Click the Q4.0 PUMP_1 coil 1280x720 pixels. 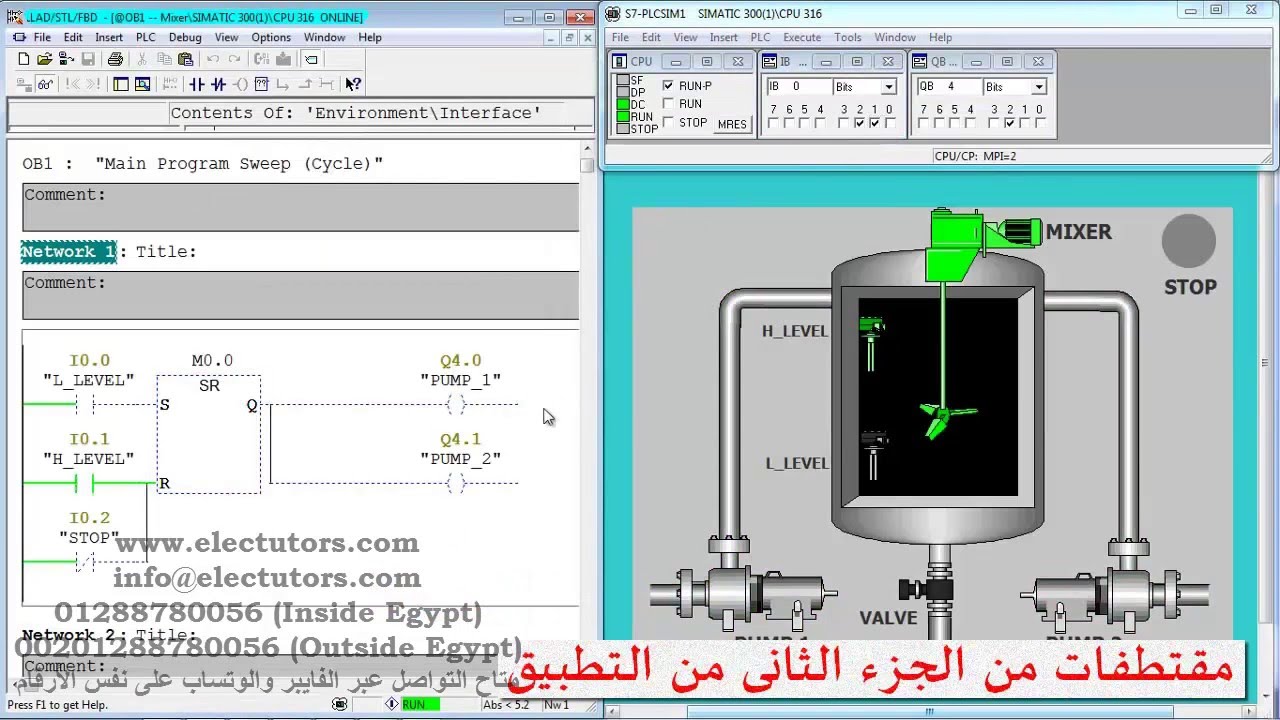[456, 404]
